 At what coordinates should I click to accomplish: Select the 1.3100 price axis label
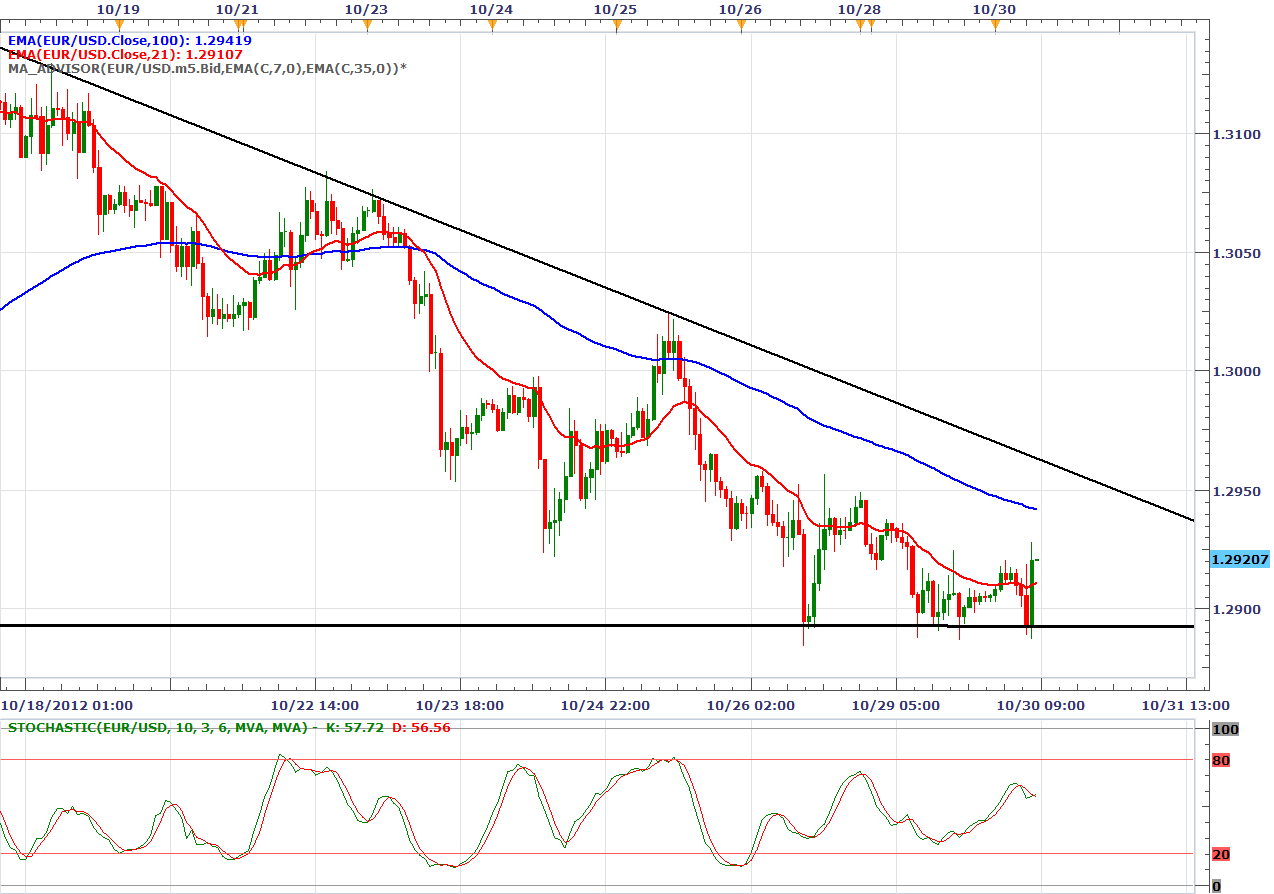(1236, 133)
